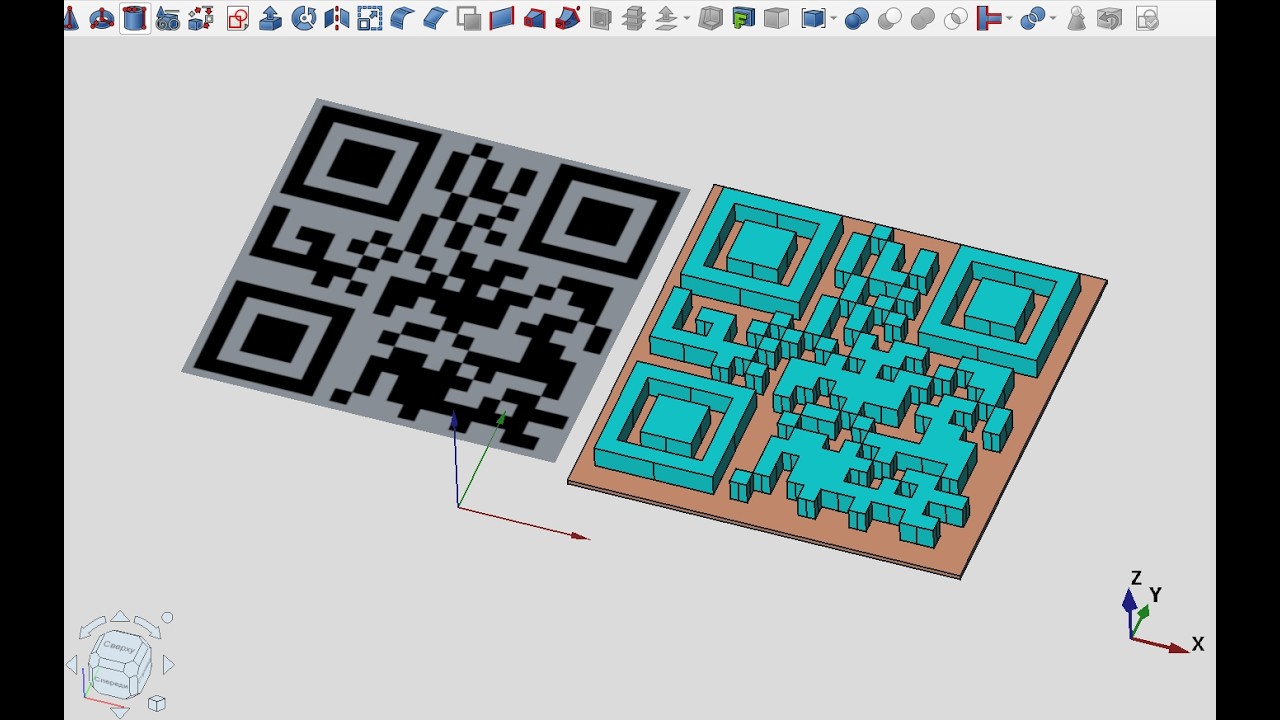
Task: Click the navigation cube front face 'Спереди'
Action: point(110,682)
